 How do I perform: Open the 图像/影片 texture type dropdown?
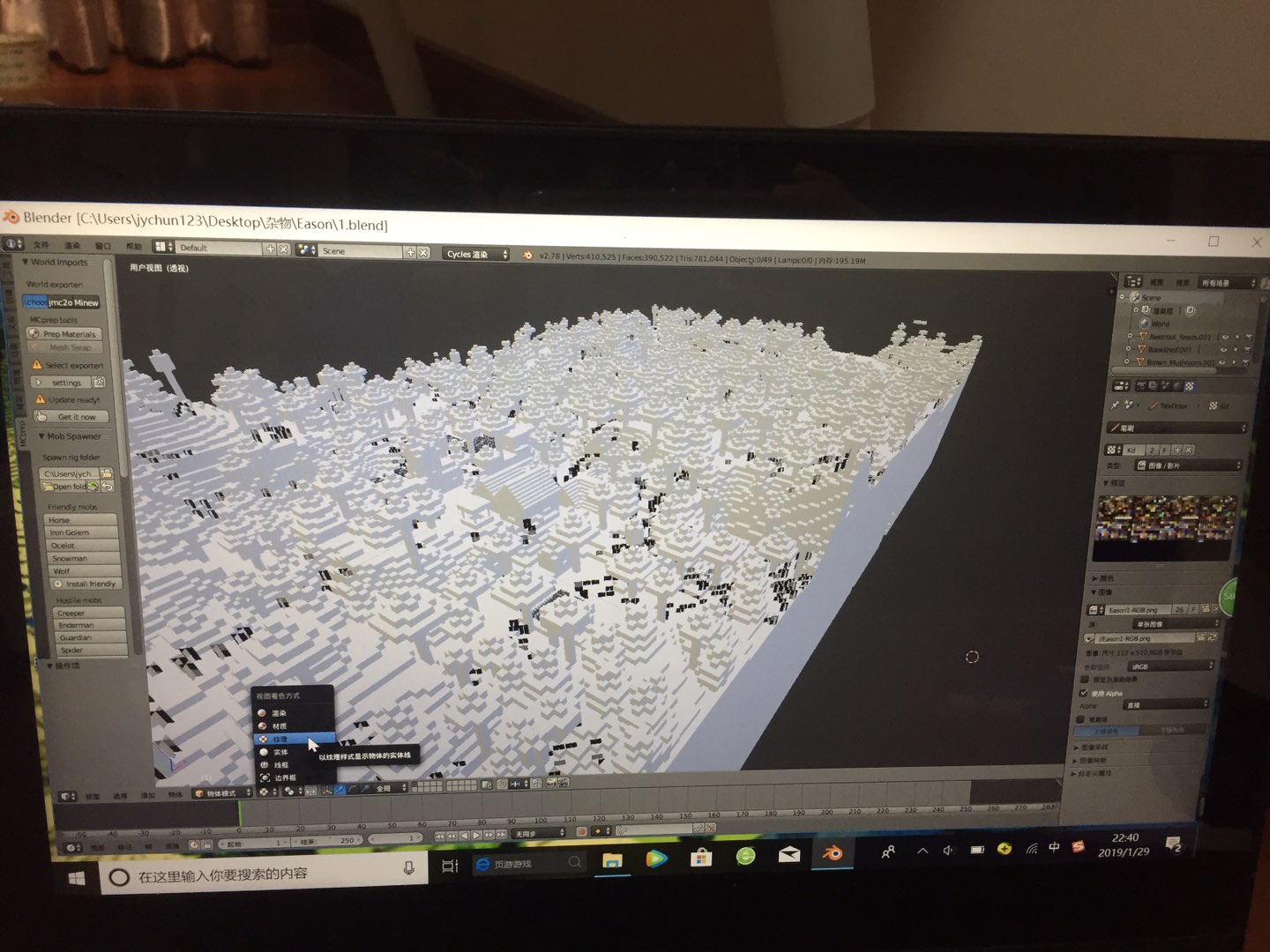pyautogui.click(x=1187, y=465)
